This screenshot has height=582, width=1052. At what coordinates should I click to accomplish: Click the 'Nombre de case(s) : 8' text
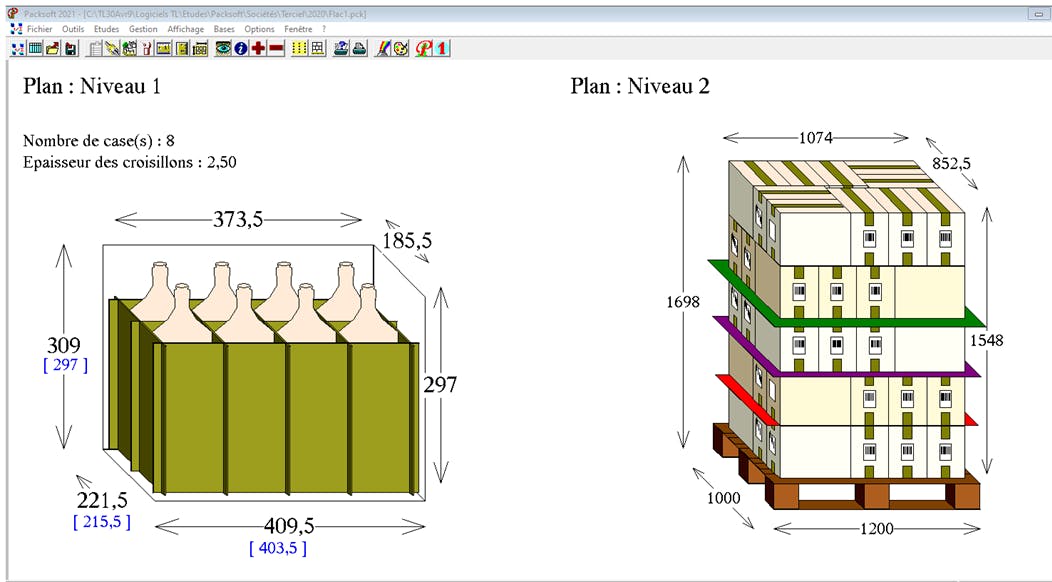[x=99, y=140]
